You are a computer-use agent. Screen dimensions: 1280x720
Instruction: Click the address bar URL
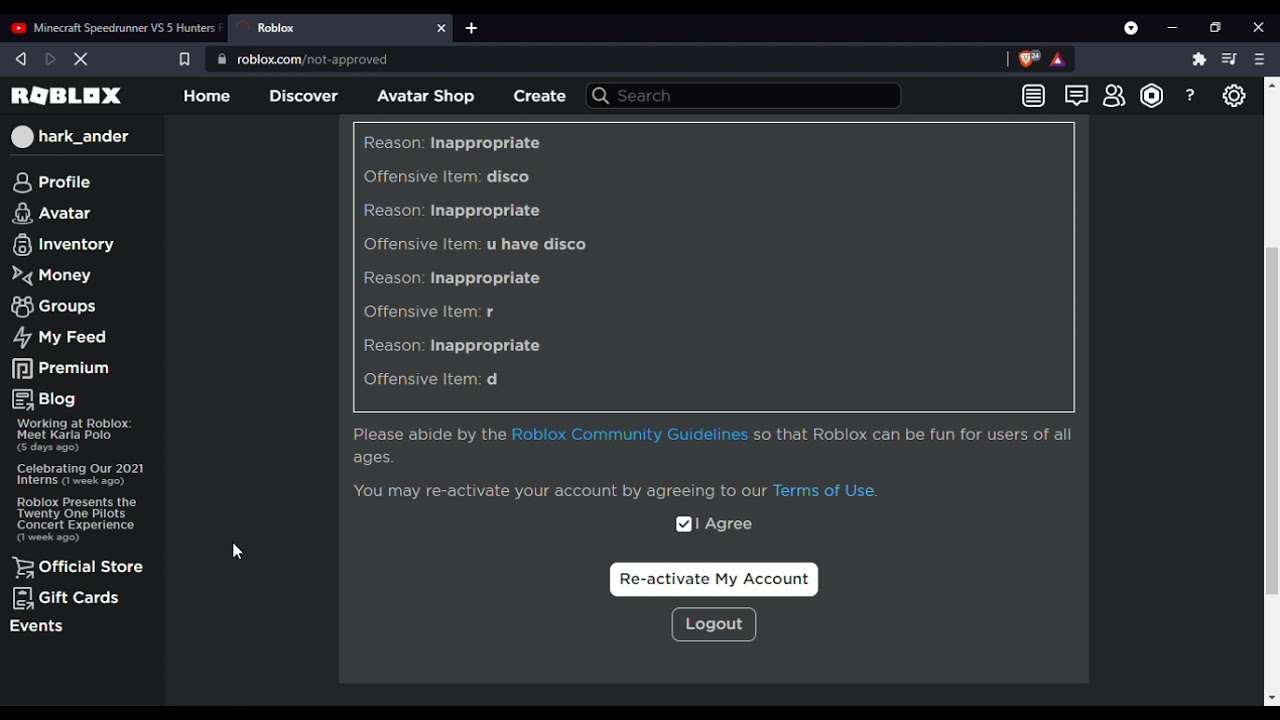pos(312,60)
